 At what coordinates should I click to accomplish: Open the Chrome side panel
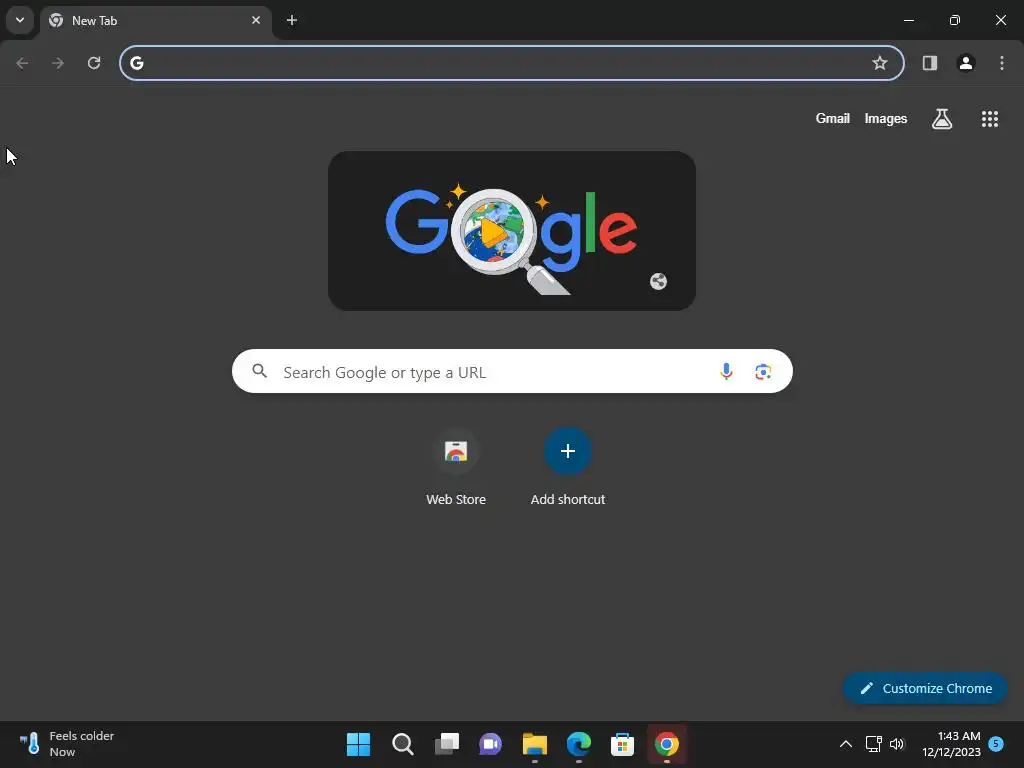929,63
